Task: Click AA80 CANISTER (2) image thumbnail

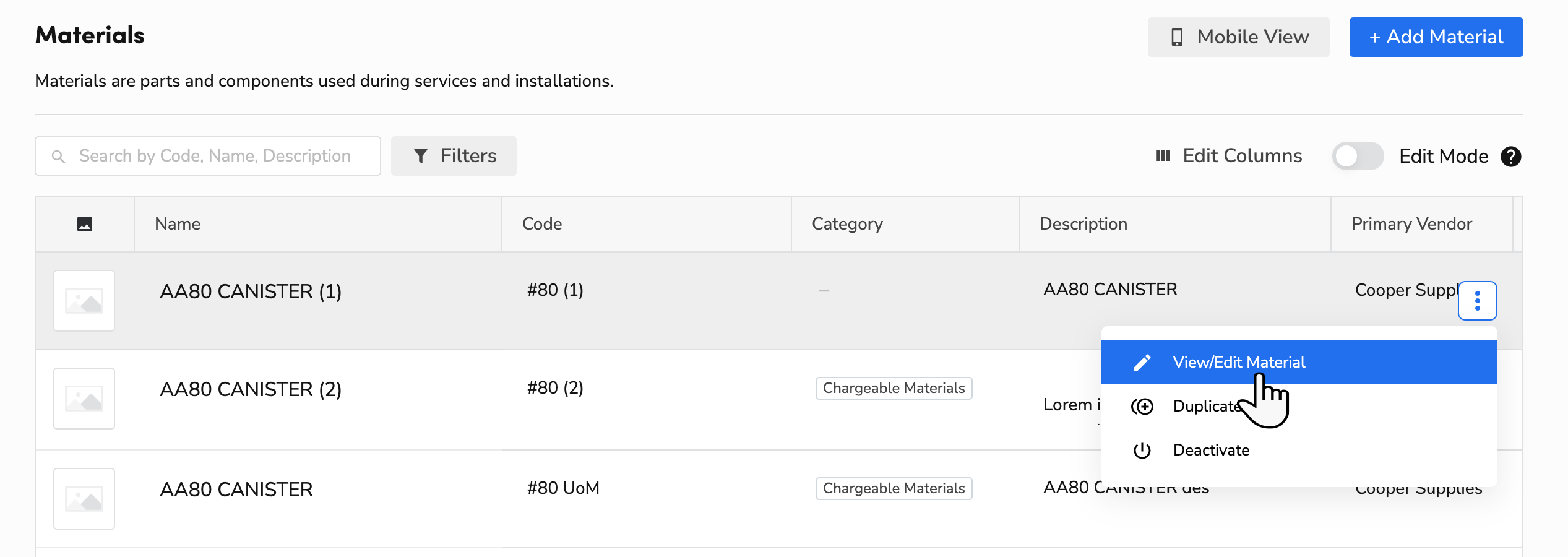Action: pyautogui.click(x=84, y=399)
